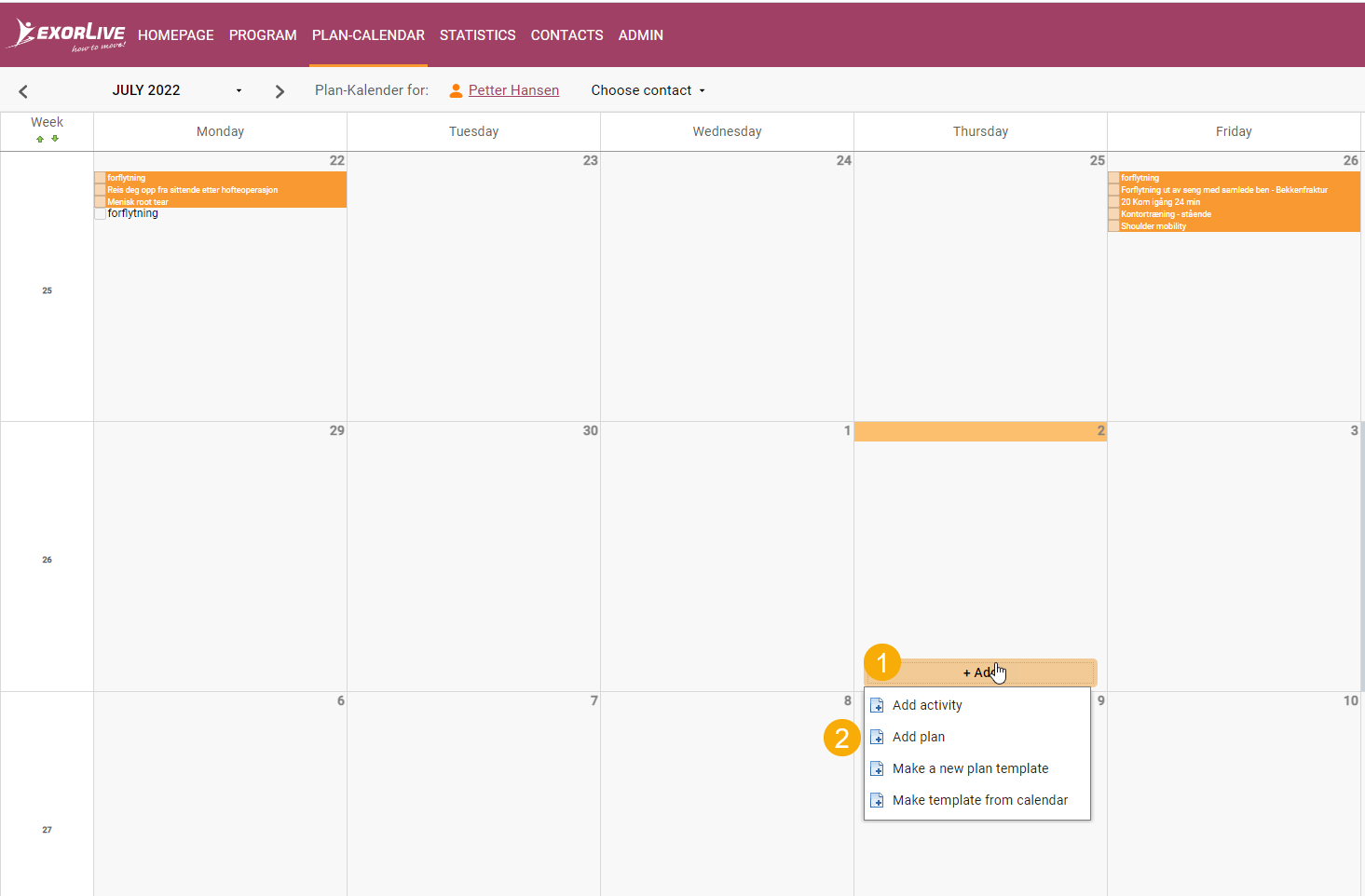Image resolution: width=1365 pixels, height=896 pixels.
Task: Click the Reis deg opp fra sittende plan entry
Action: pos(220,190)
